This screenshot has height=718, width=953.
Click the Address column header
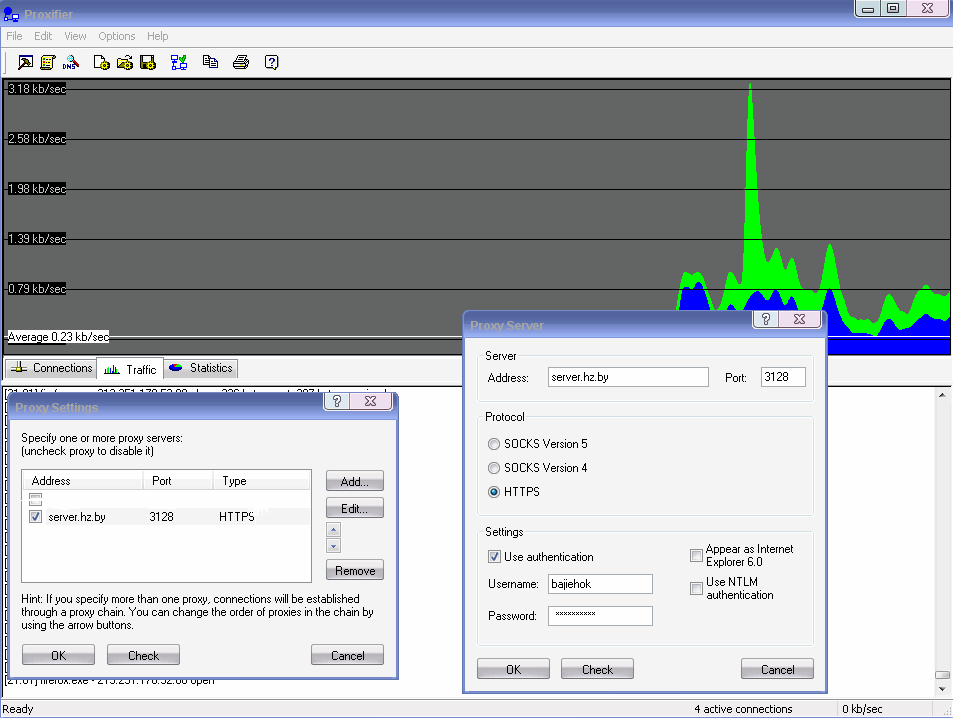[83, 480]
